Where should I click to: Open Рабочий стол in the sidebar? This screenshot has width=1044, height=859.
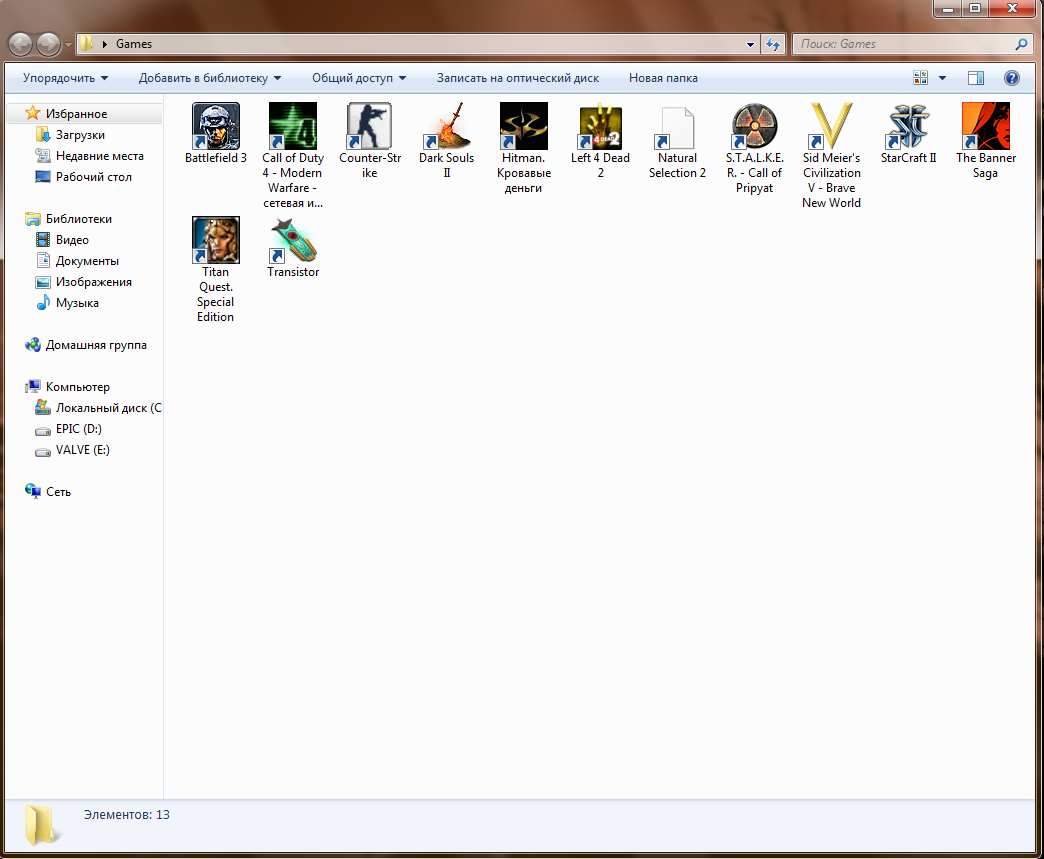pos(93,176)
